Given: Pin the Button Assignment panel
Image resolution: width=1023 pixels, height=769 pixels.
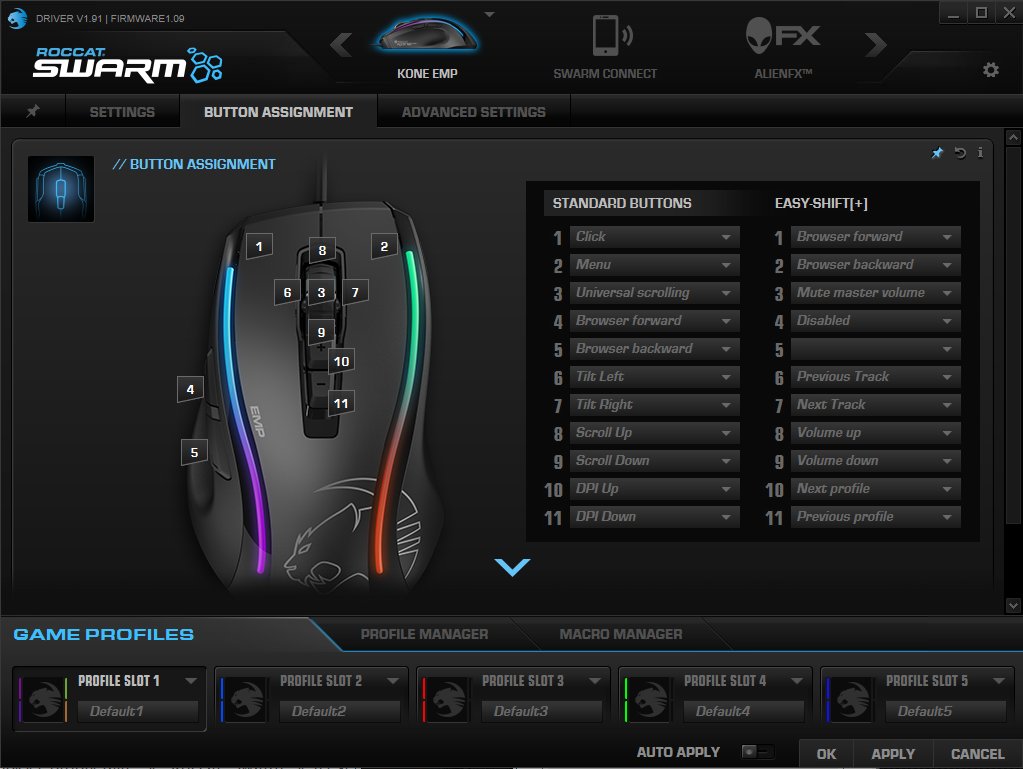Looking at the screenshot, I should [937, 152].
